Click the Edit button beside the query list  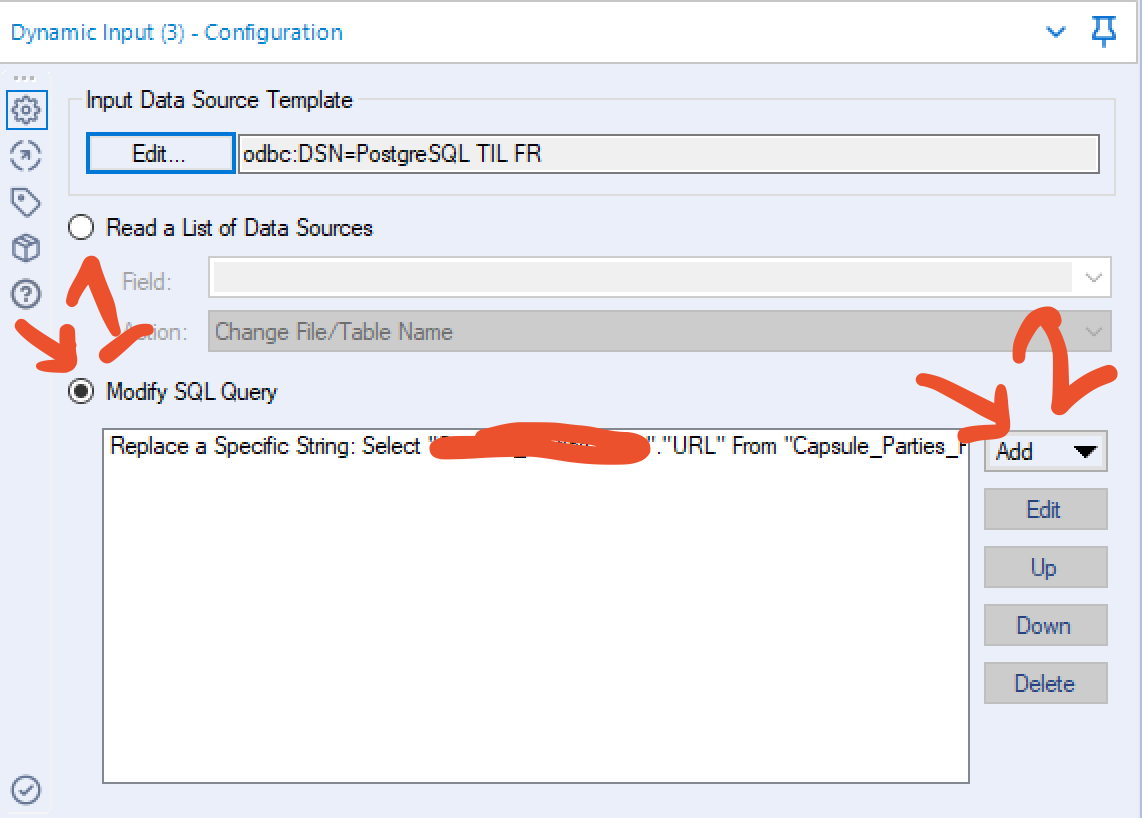(x=1045, y=509)
